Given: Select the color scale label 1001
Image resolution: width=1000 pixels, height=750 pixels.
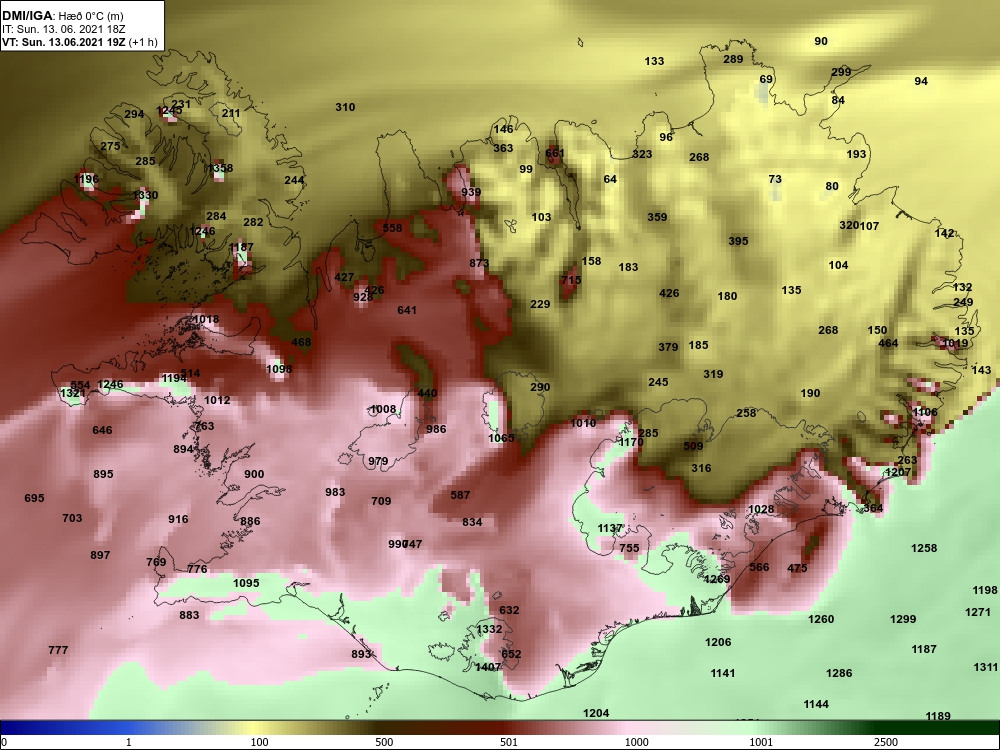Looking at the screenshot, I should (x=761, y=742).
